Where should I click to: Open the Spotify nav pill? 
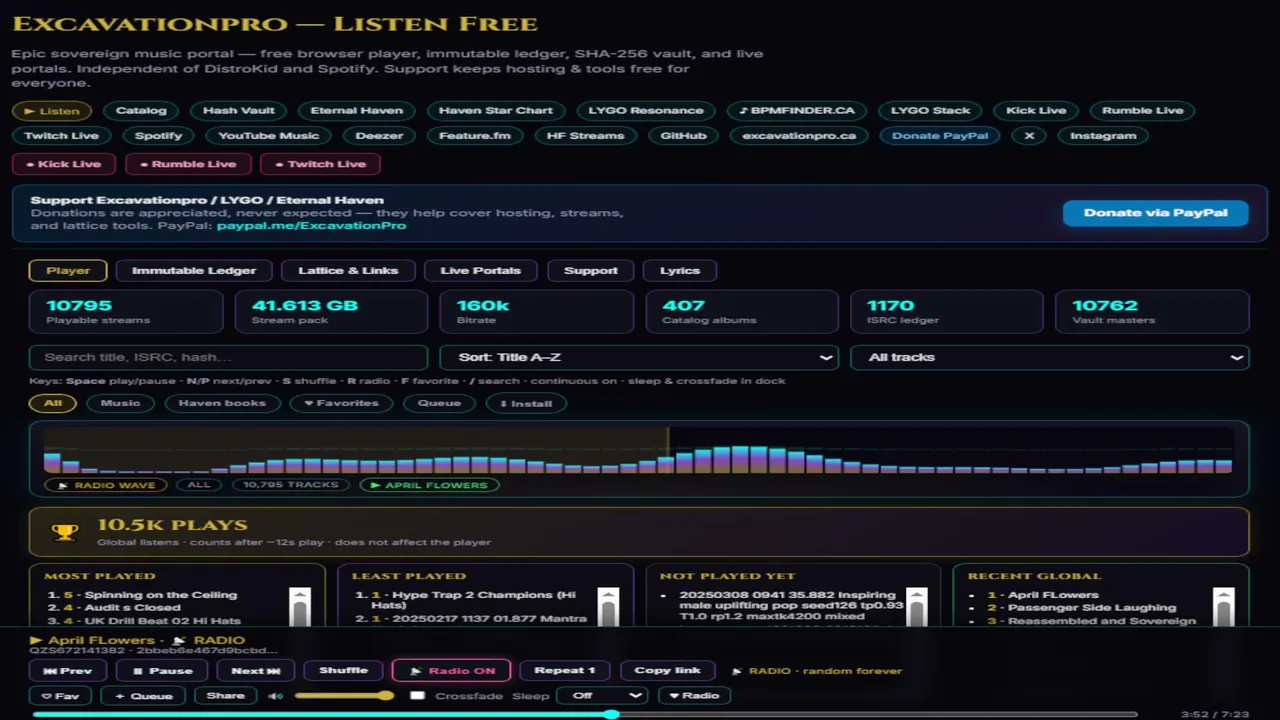159,135
